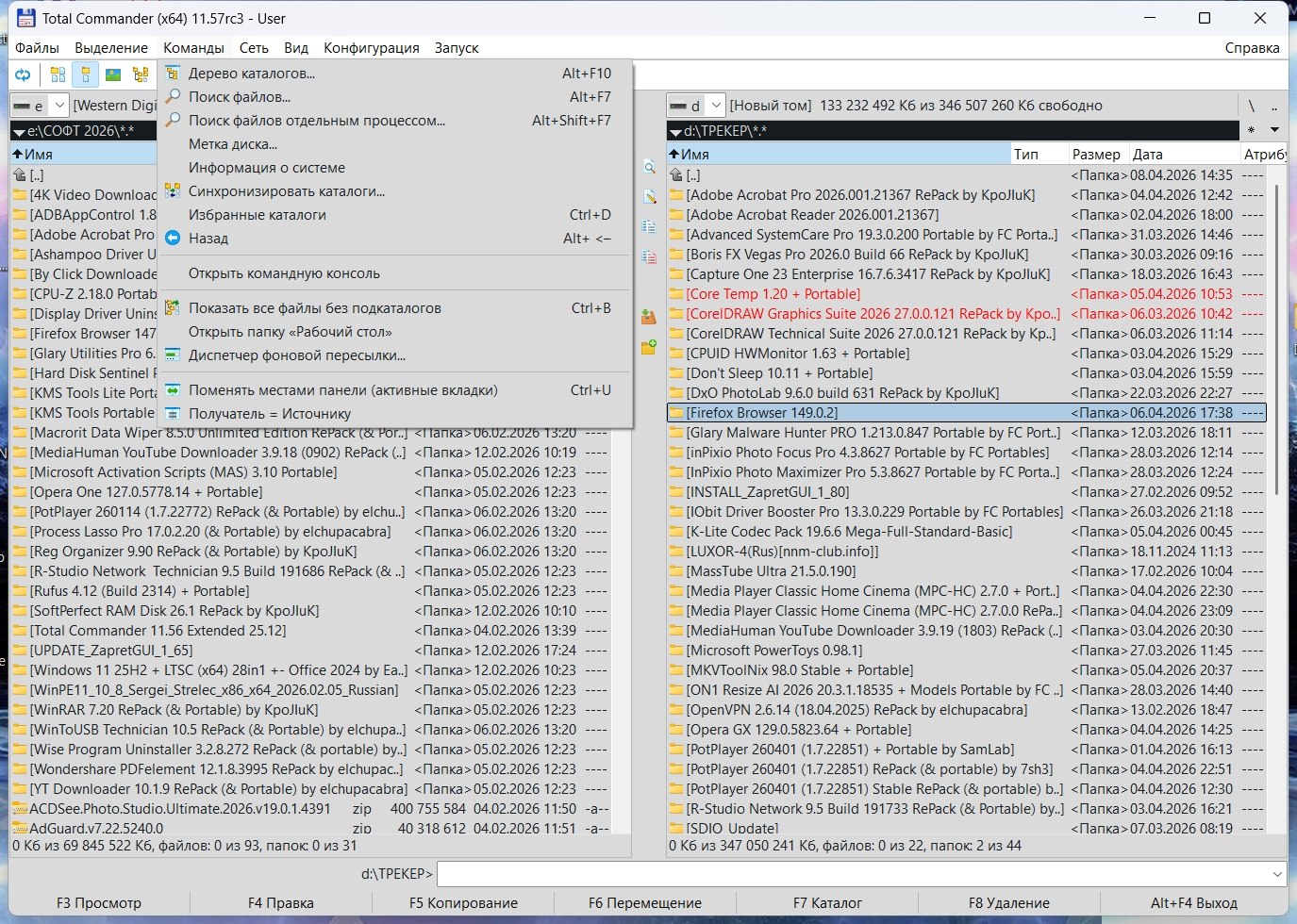This screenshot has height=924, width=1297.
Task: Choose Дерево каталогов… from the menu
Action: (395, 74)
